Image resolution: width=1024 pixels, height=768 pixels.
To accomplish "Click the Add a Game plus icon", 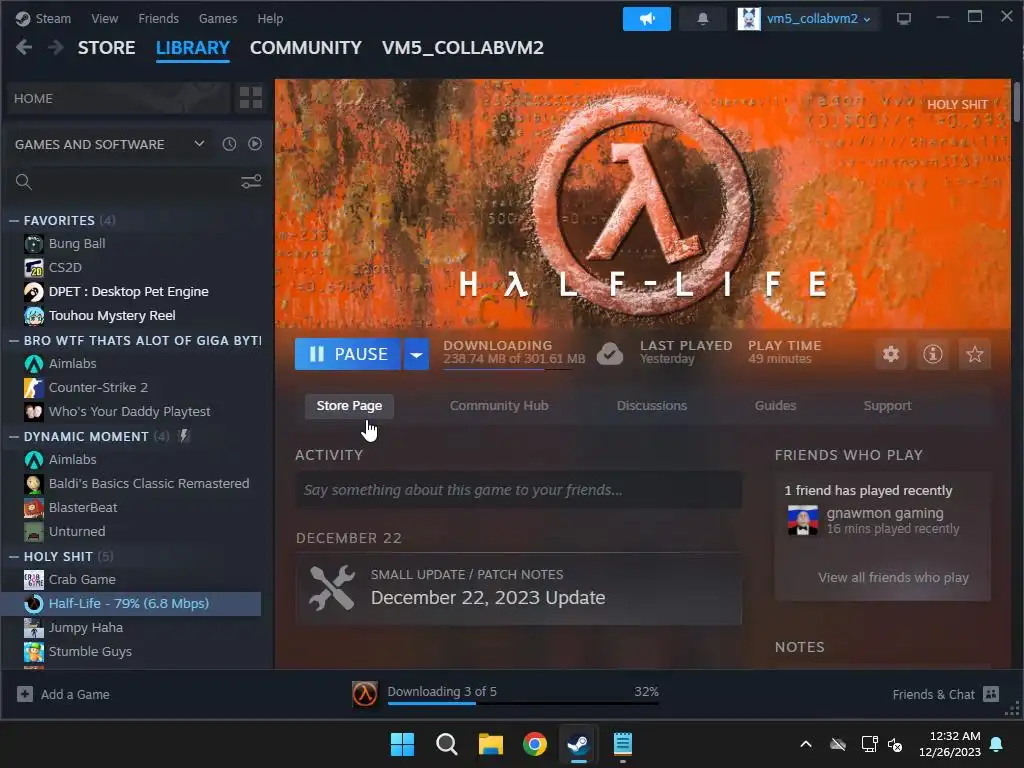I will (25, 694).
